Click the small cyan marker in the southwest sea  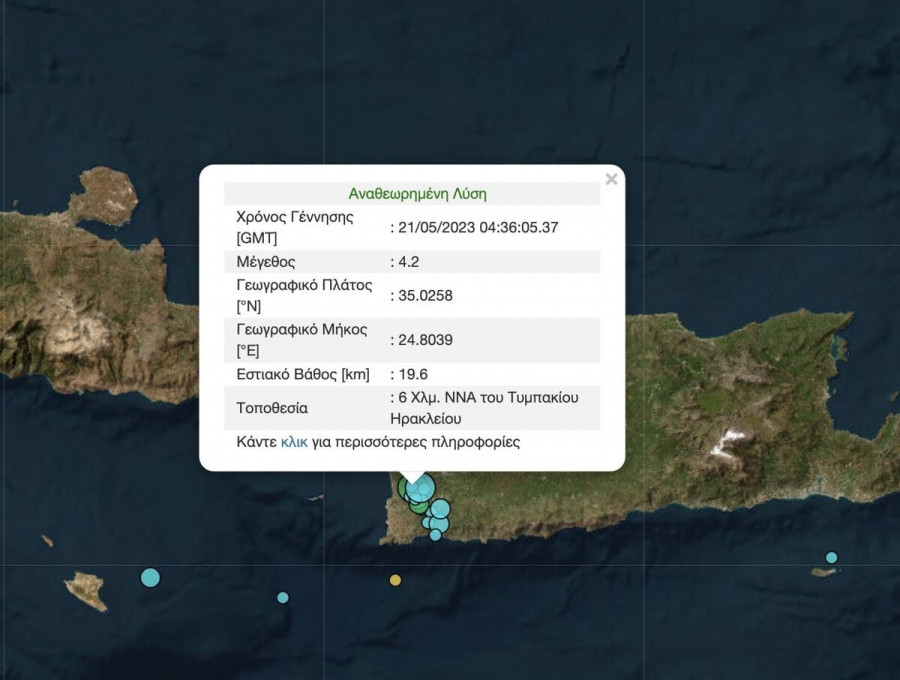(x=283, y=598)
